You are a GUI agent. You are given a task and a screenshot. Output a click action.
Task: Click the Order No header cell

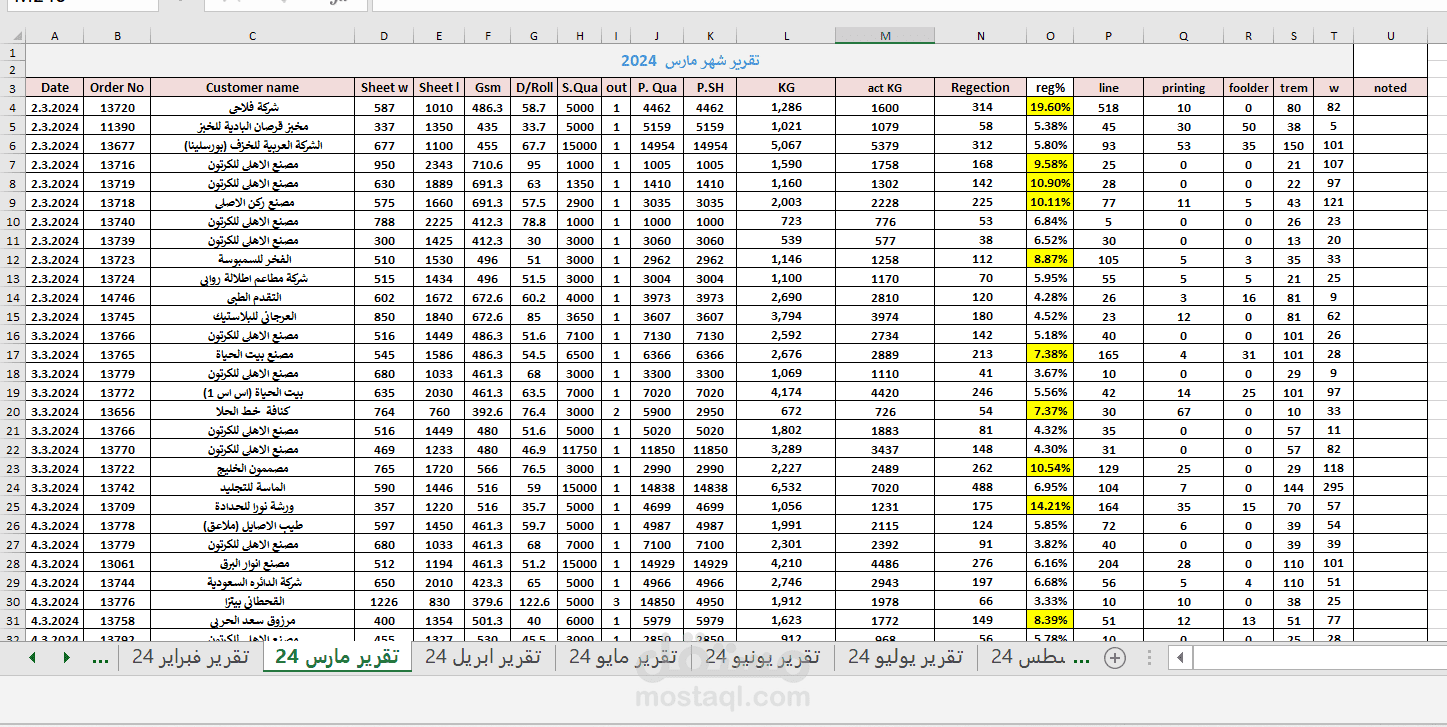click(x=117, y=88)
